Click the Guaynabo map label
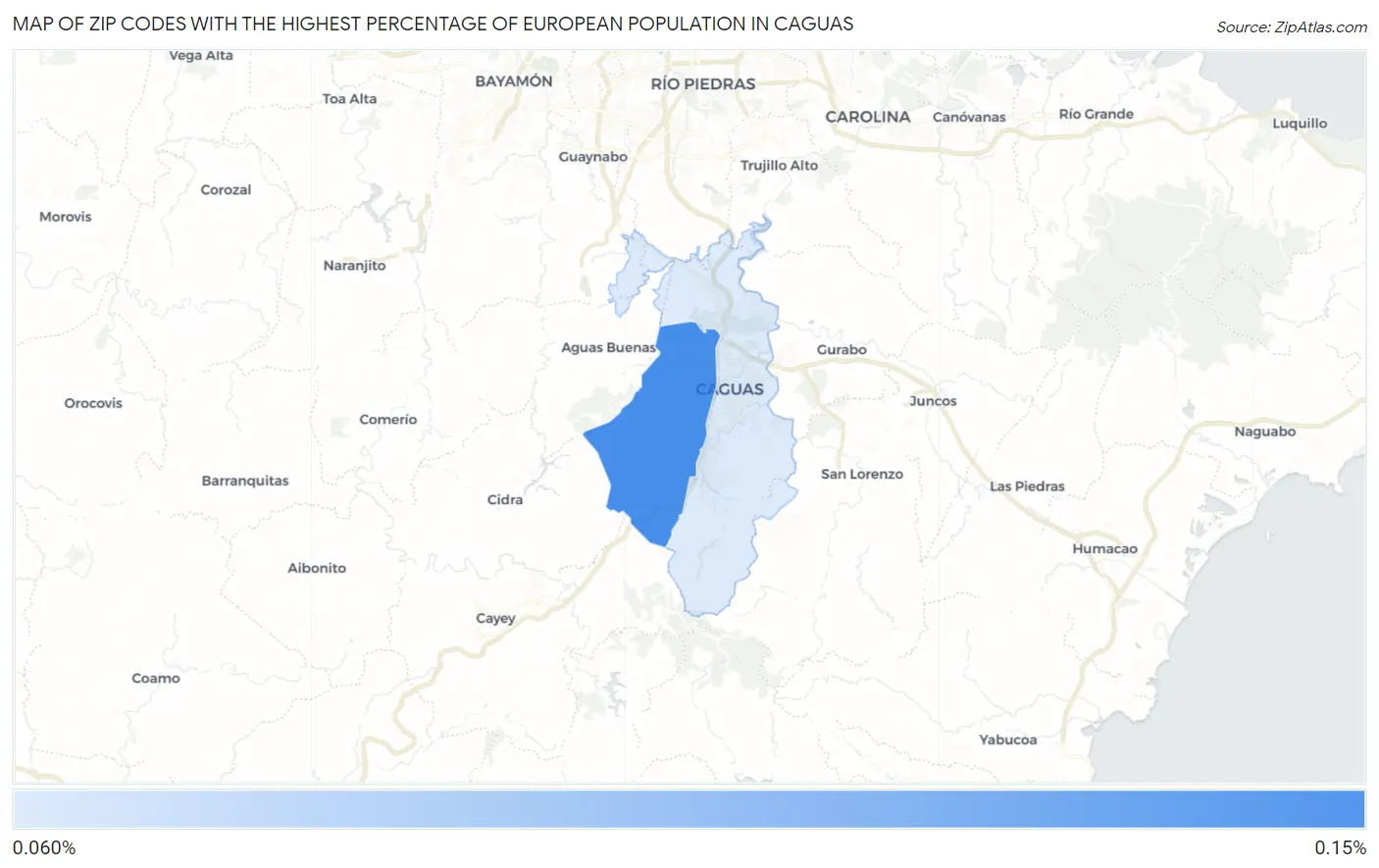Image resolution: width=1379 pixels, height=868 pixels. point(592,157)
